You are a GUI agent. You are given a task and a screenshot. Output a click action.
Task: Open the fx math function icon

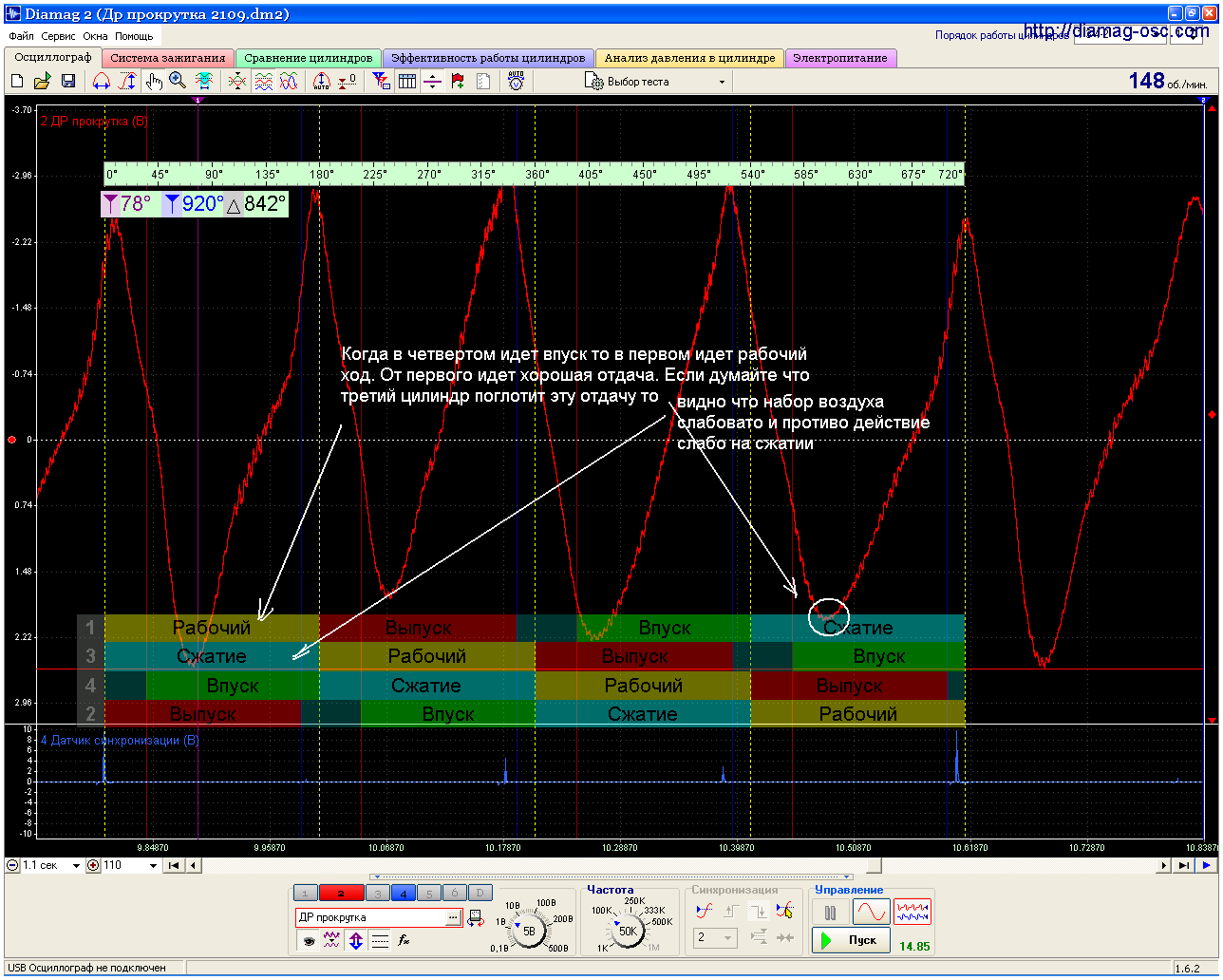pyautogui.click(x=404, y=940)
